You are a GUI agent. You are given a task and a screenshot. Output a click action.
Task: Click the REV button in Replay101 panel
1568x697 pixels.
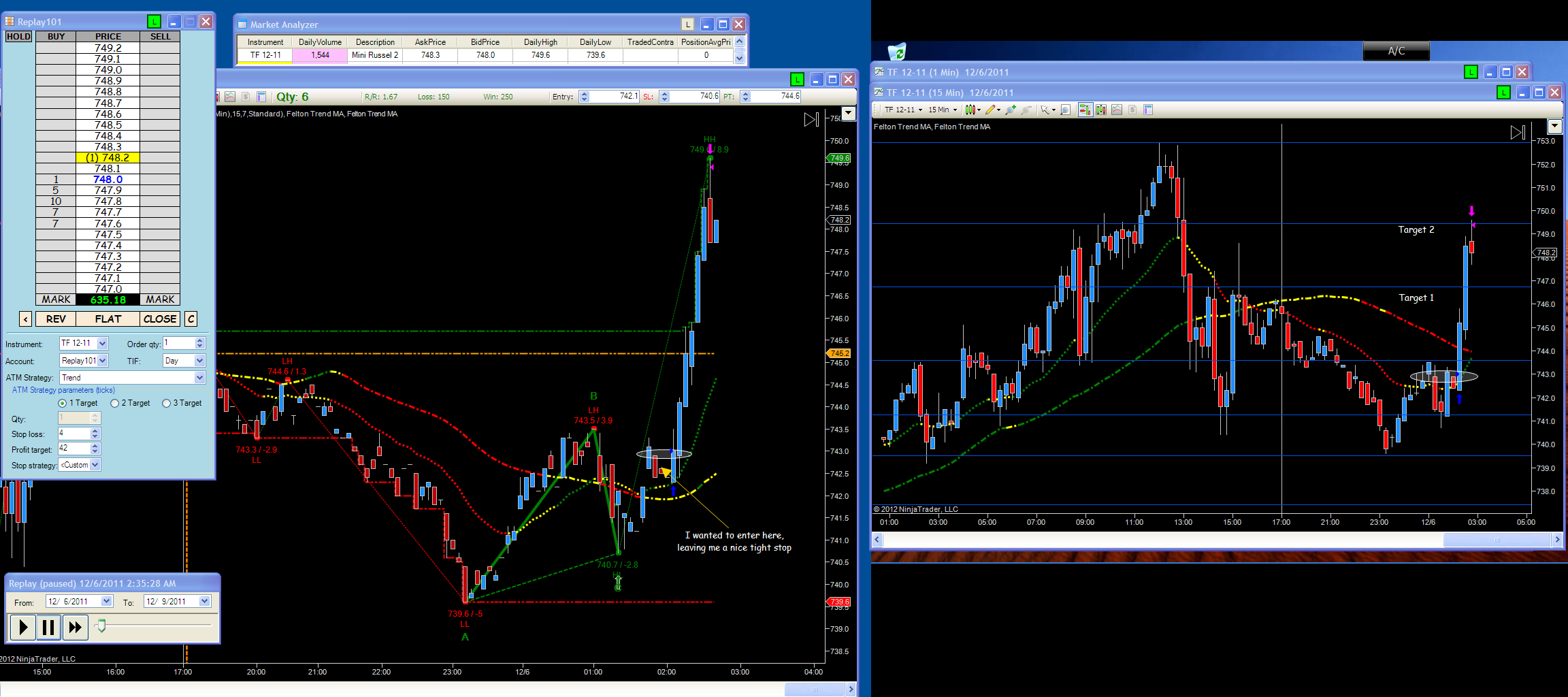pos(56,319)
